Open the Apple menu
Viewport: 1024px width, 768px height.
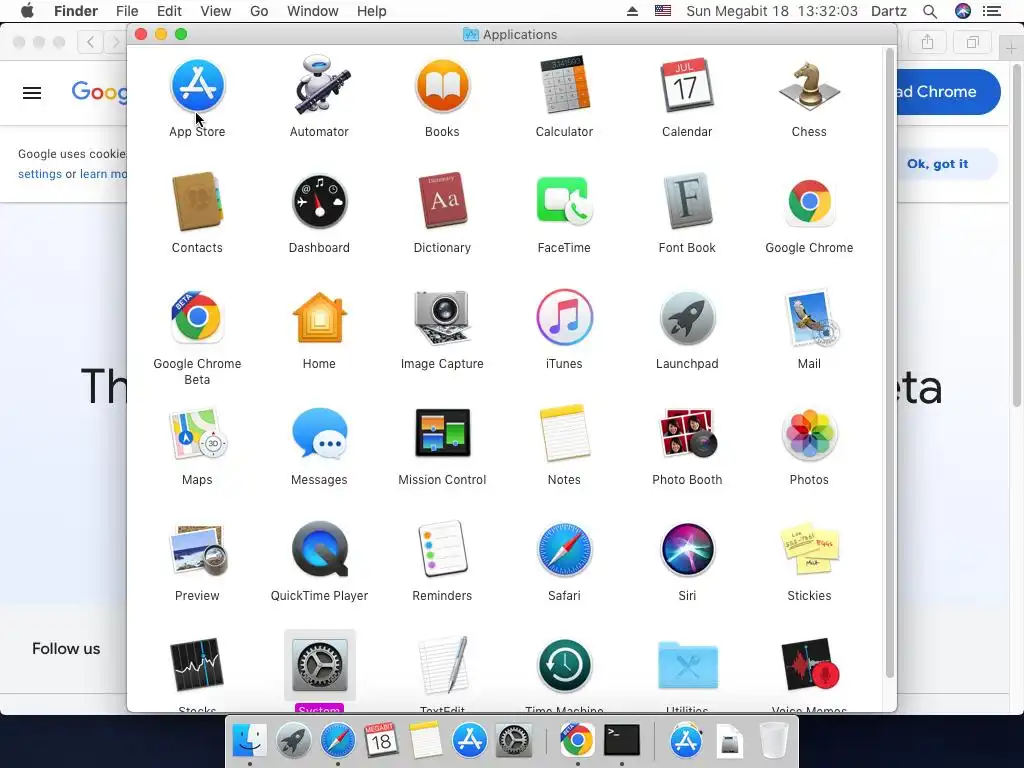27,11
